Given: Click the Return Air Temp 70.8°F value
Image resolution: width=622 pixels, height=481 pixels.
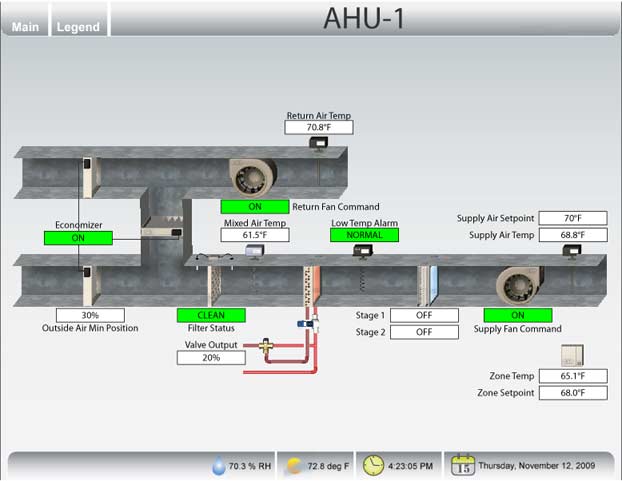Looking at the screenshot, I should pos(319,127).
